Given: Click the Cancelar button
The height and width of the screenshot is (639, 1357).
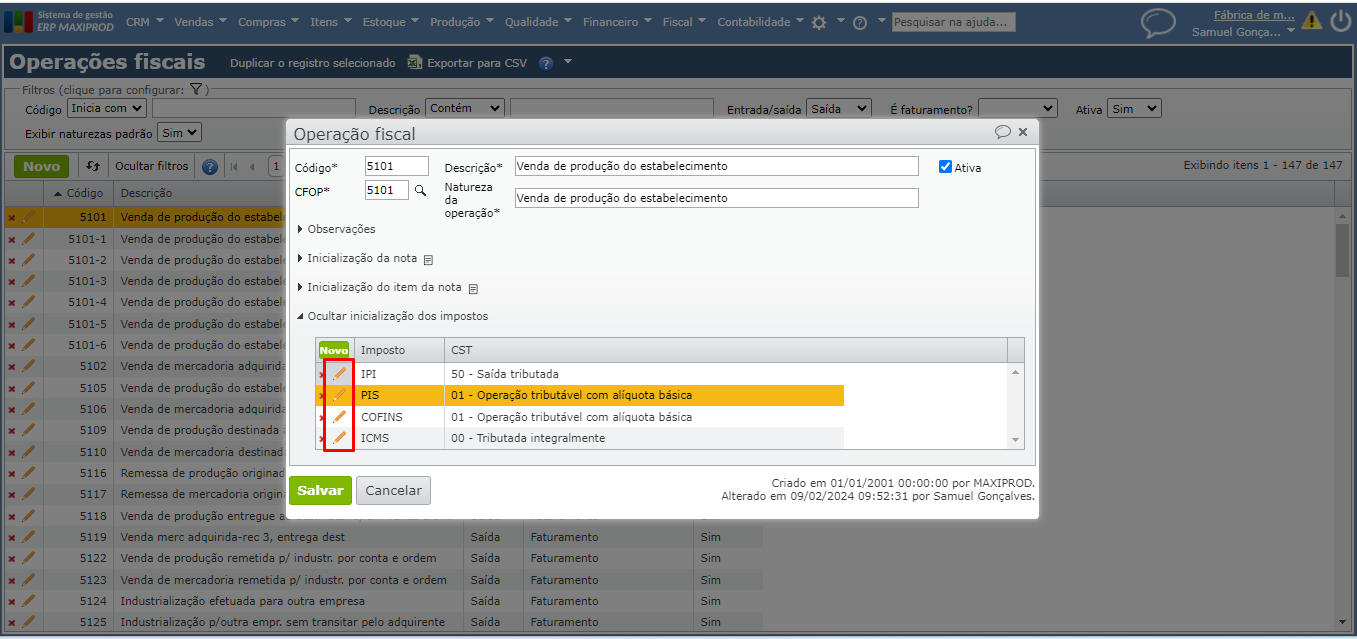Looking at the screenshot, I should [393, 491].
